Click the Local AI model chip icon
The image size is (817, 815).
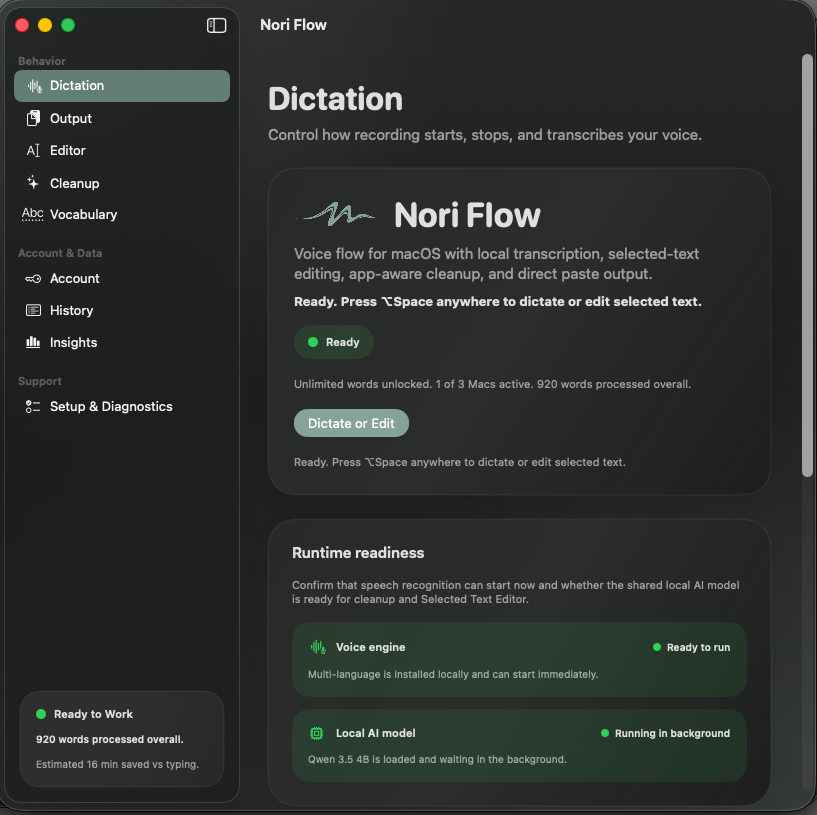tap(316, 733)
